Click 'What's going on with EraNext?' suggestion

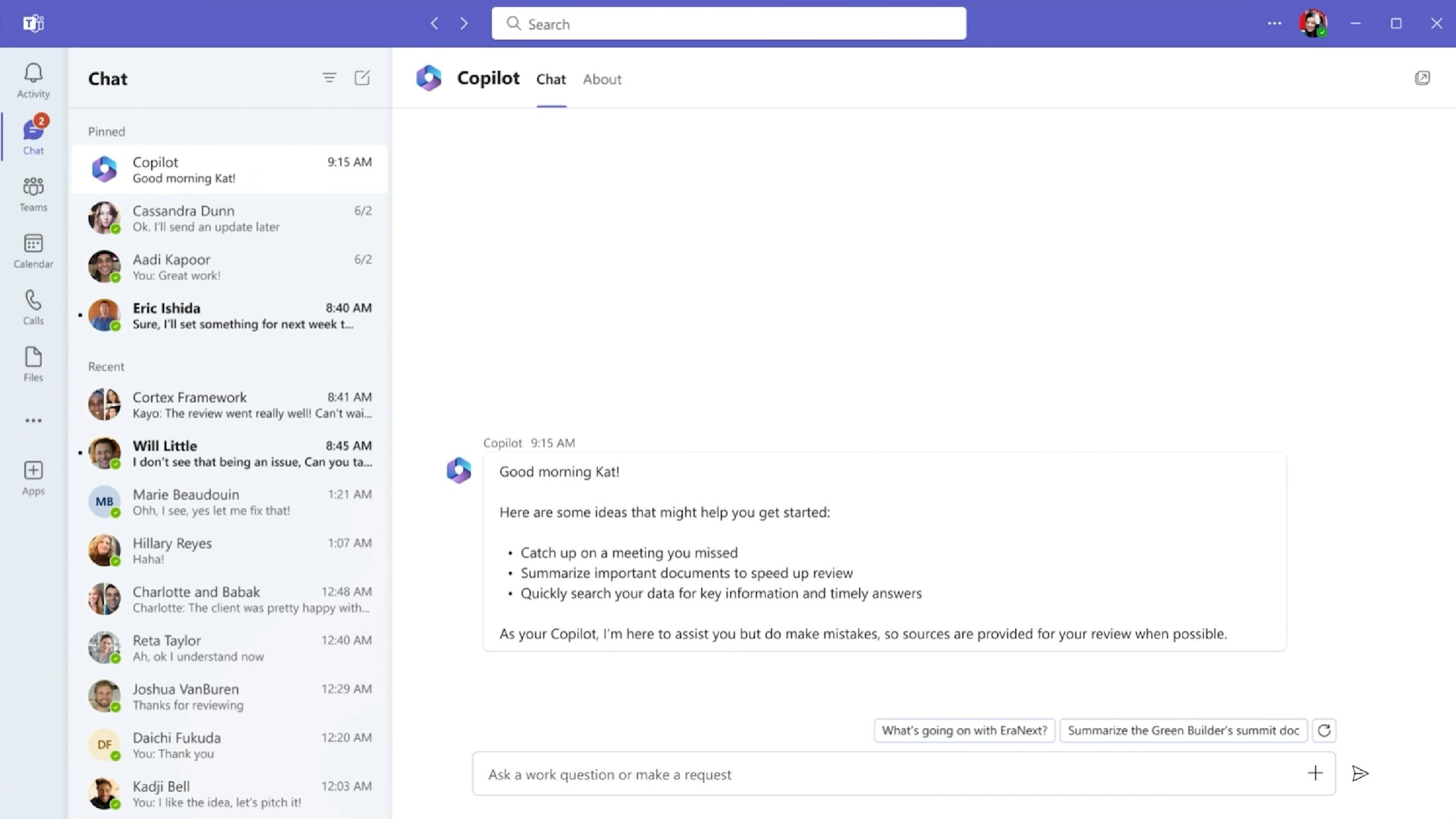[963, 729]
